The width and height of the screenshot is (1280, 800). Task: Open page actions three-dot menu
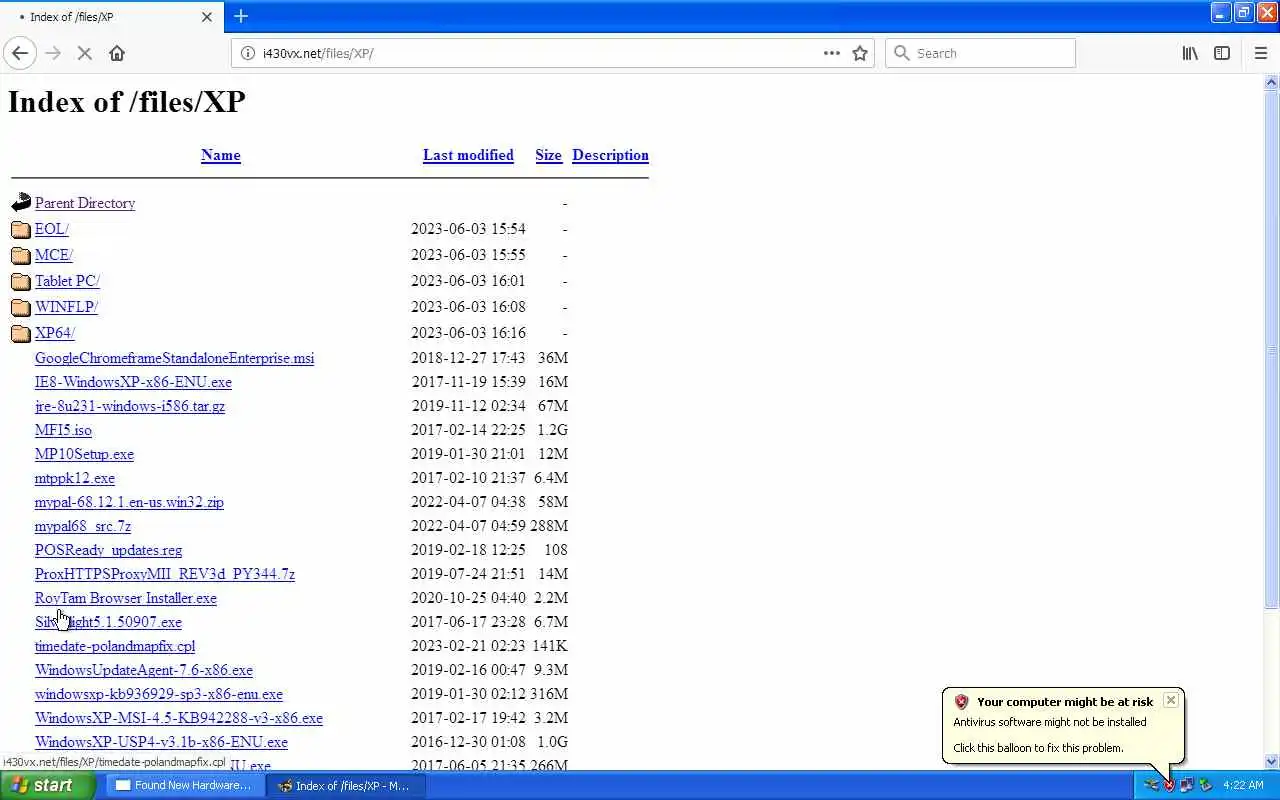(832, 53)
